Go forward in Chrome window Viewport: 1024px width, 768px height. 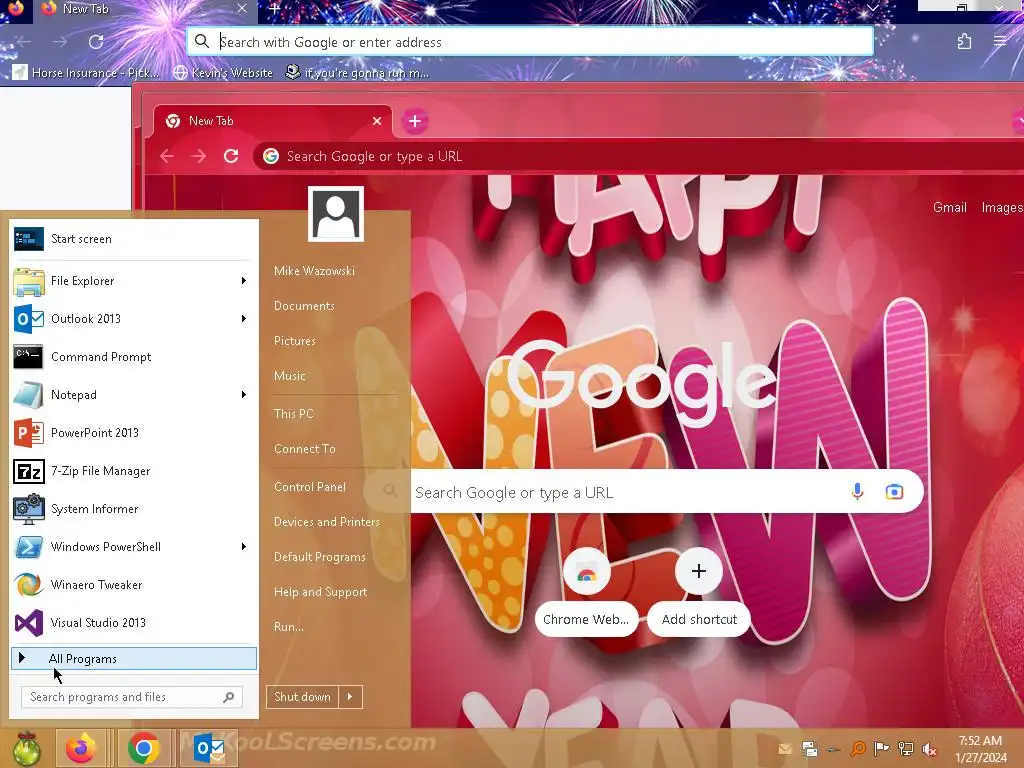pos(199,156)
